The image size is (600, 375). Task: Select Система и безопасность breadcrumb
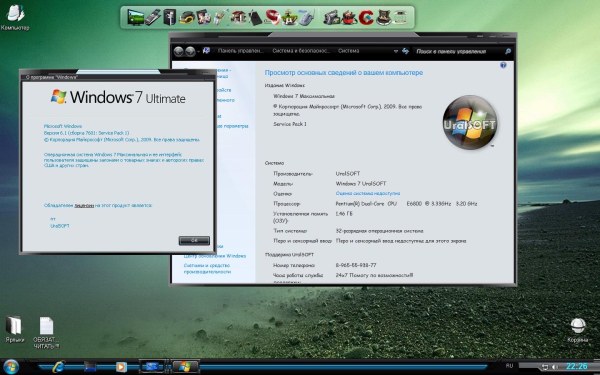301,51
